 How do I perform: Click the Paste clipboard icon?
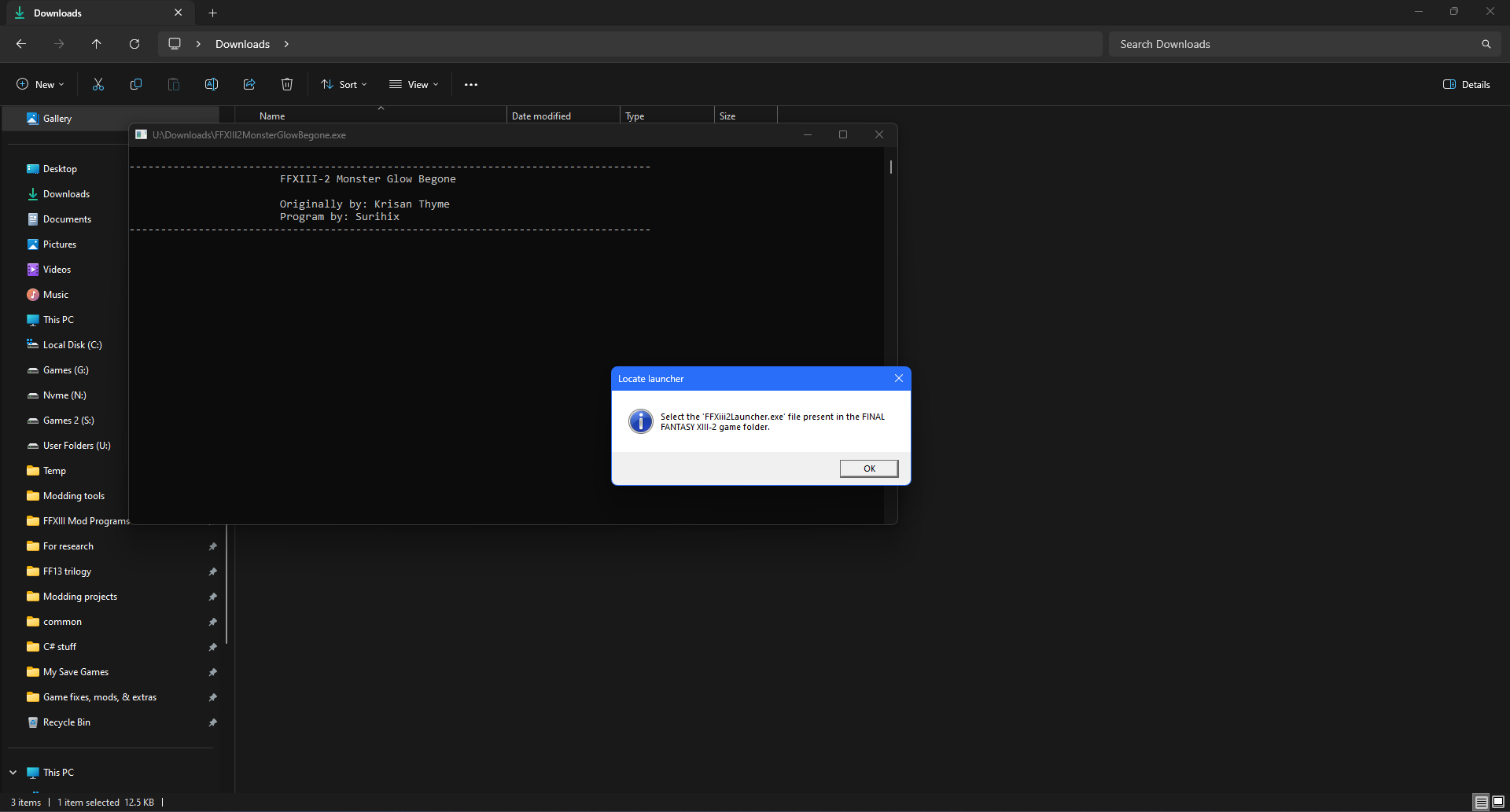174,84
